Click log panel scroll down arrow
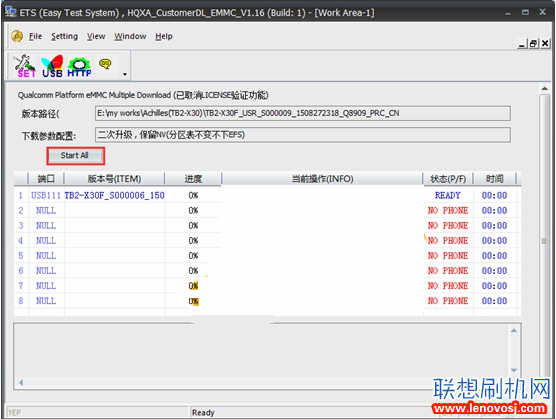Viewport: 556px width, 419px height. coord(514,370)
